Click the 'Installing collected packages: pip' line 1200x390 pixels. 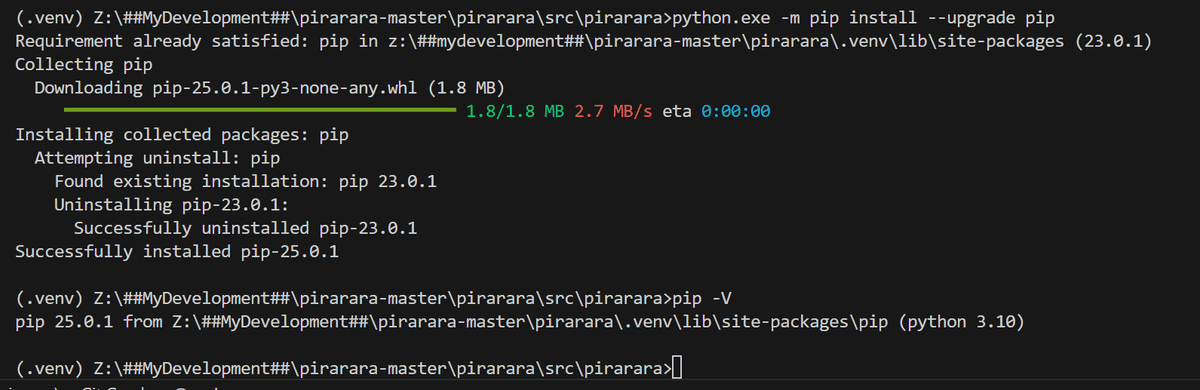tap(182, 135)
